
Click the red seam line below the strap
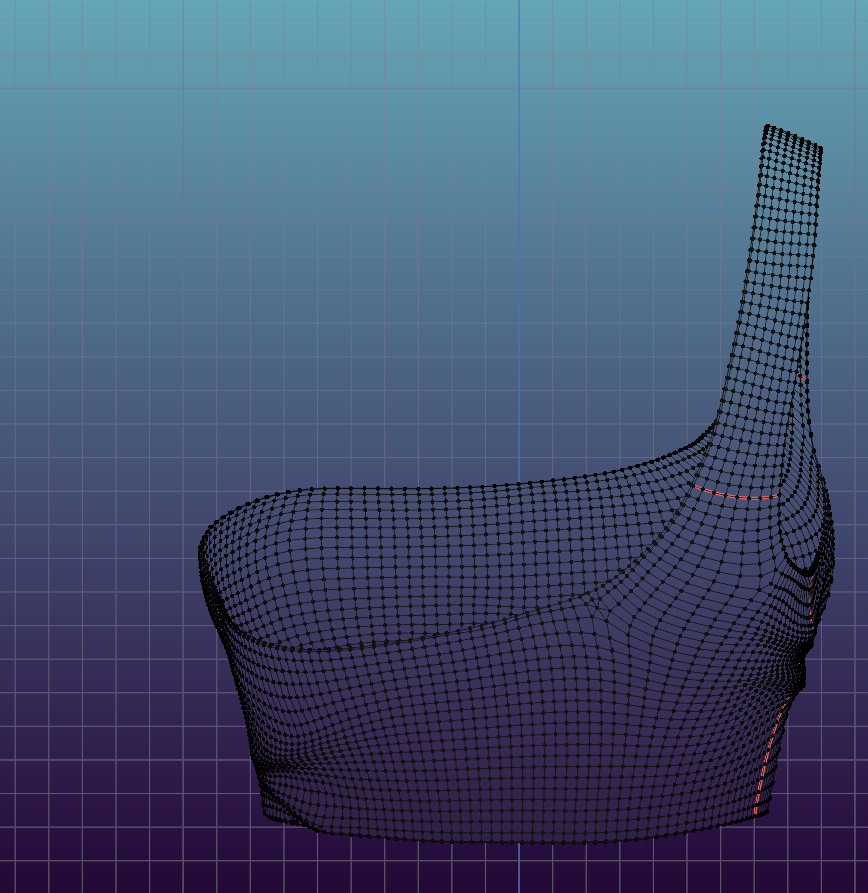coord(736,494)
